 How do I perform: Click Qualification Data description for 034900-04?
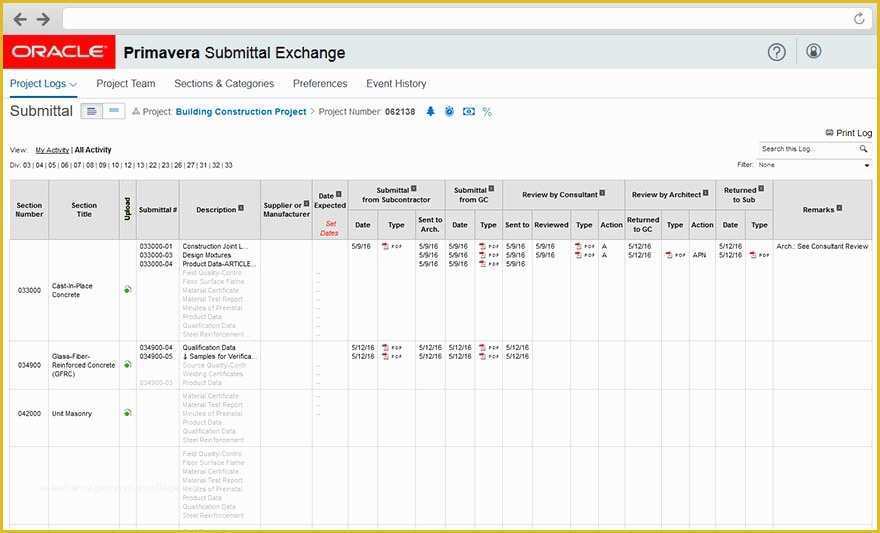tap(209, 347)
